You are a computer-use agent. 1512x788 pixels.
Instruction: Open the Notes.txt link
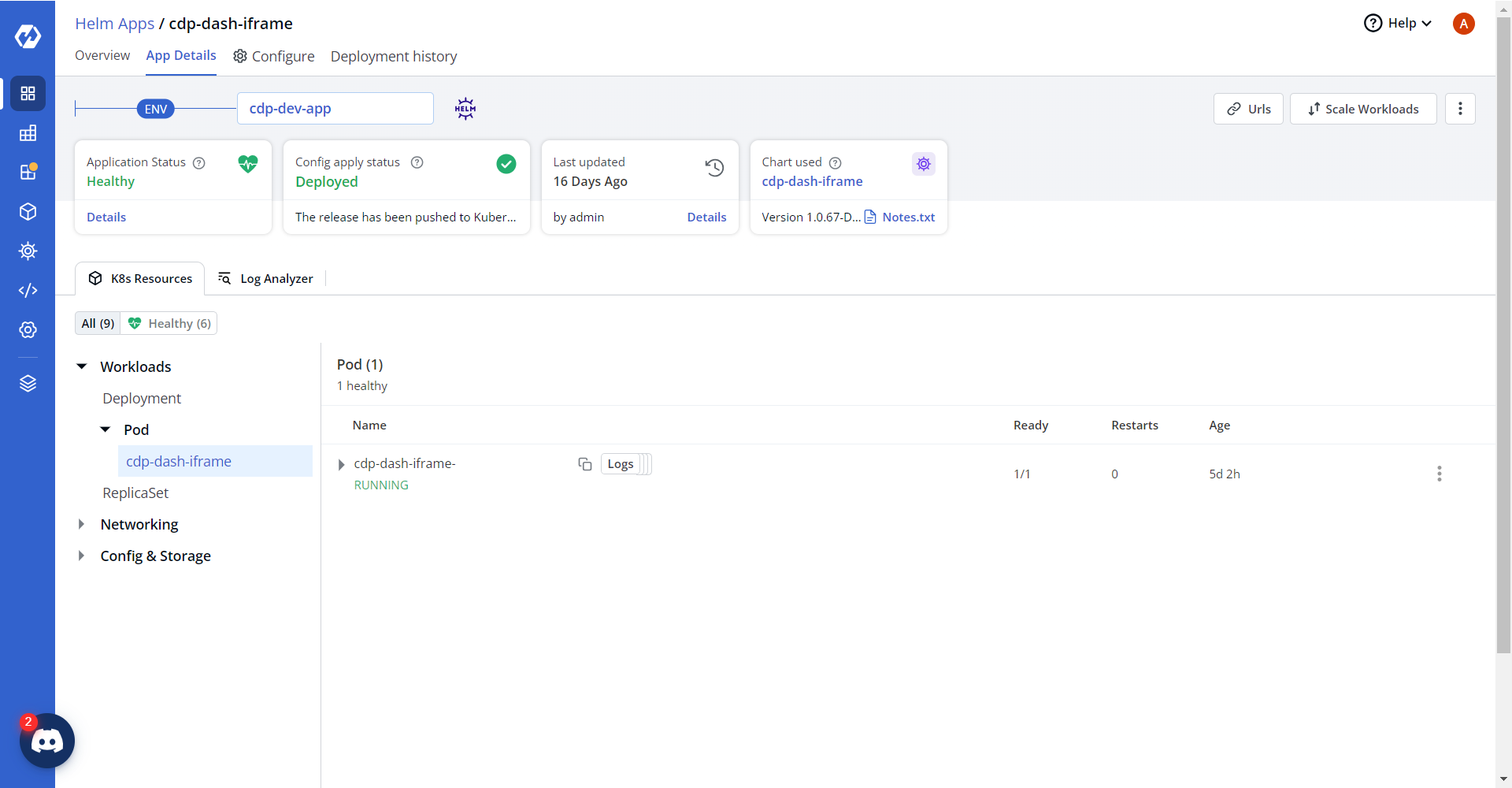[x=908, y=217]
